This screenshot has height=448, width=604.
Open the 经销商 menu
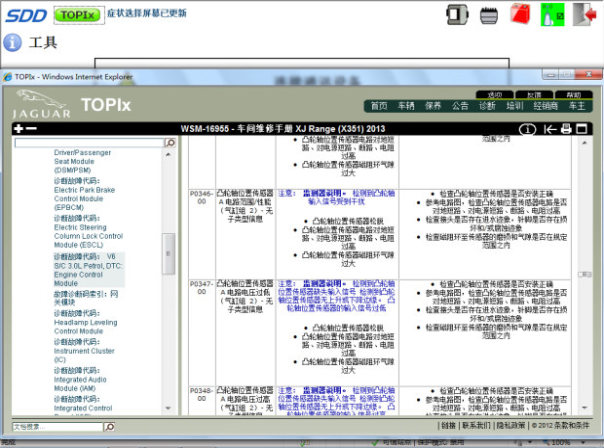click(545, 106)
